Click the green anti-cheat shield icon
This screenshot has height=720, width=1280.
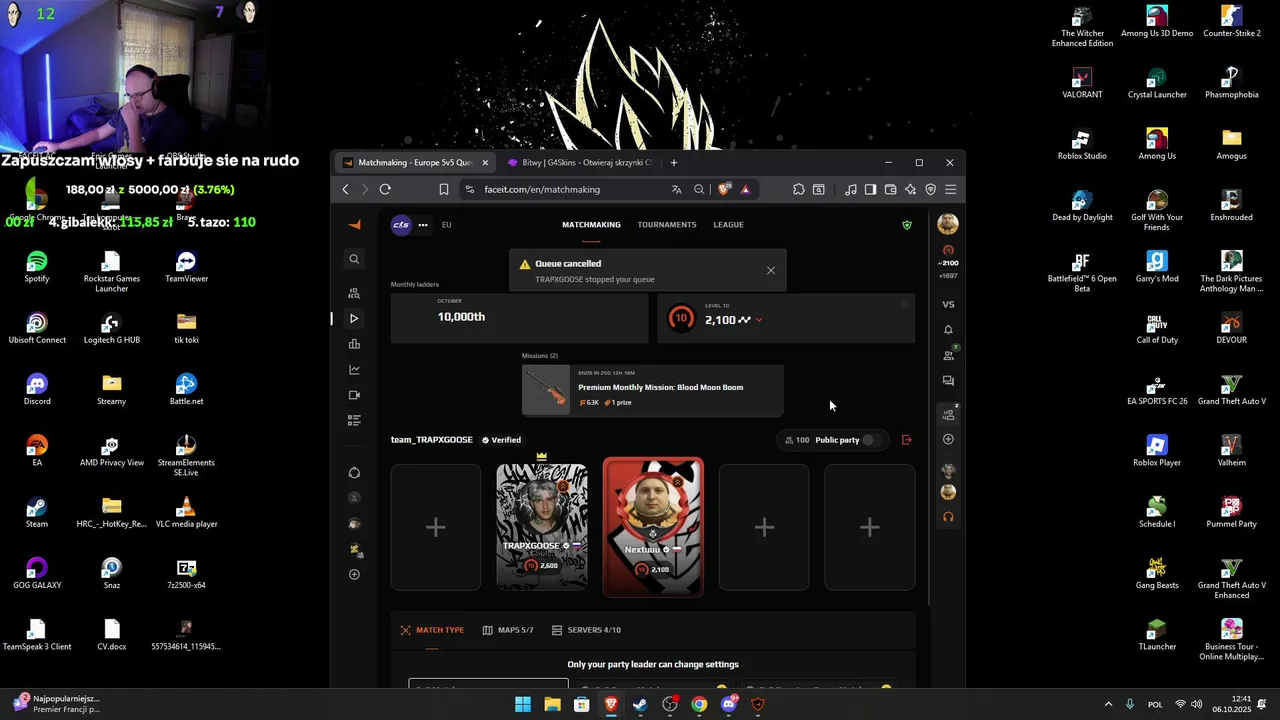[x=907, y=225]
